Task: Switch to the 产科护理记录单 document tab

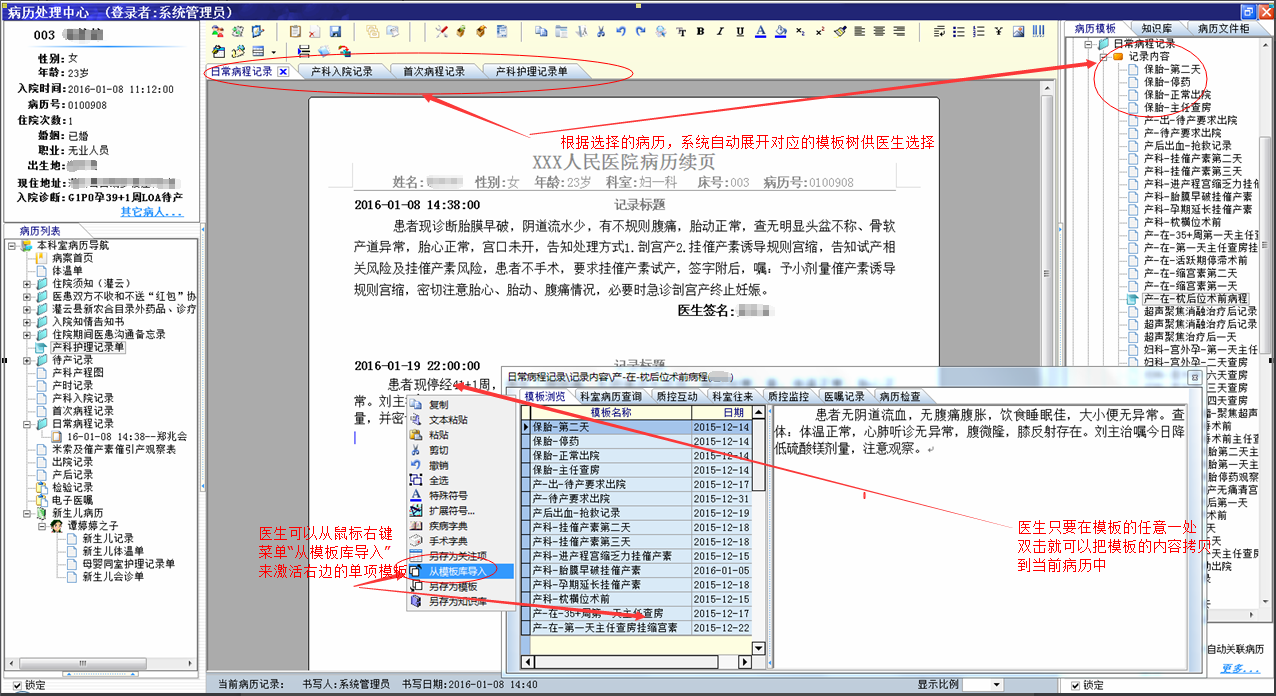Action: pyautogui.click(x=532, y=72)
